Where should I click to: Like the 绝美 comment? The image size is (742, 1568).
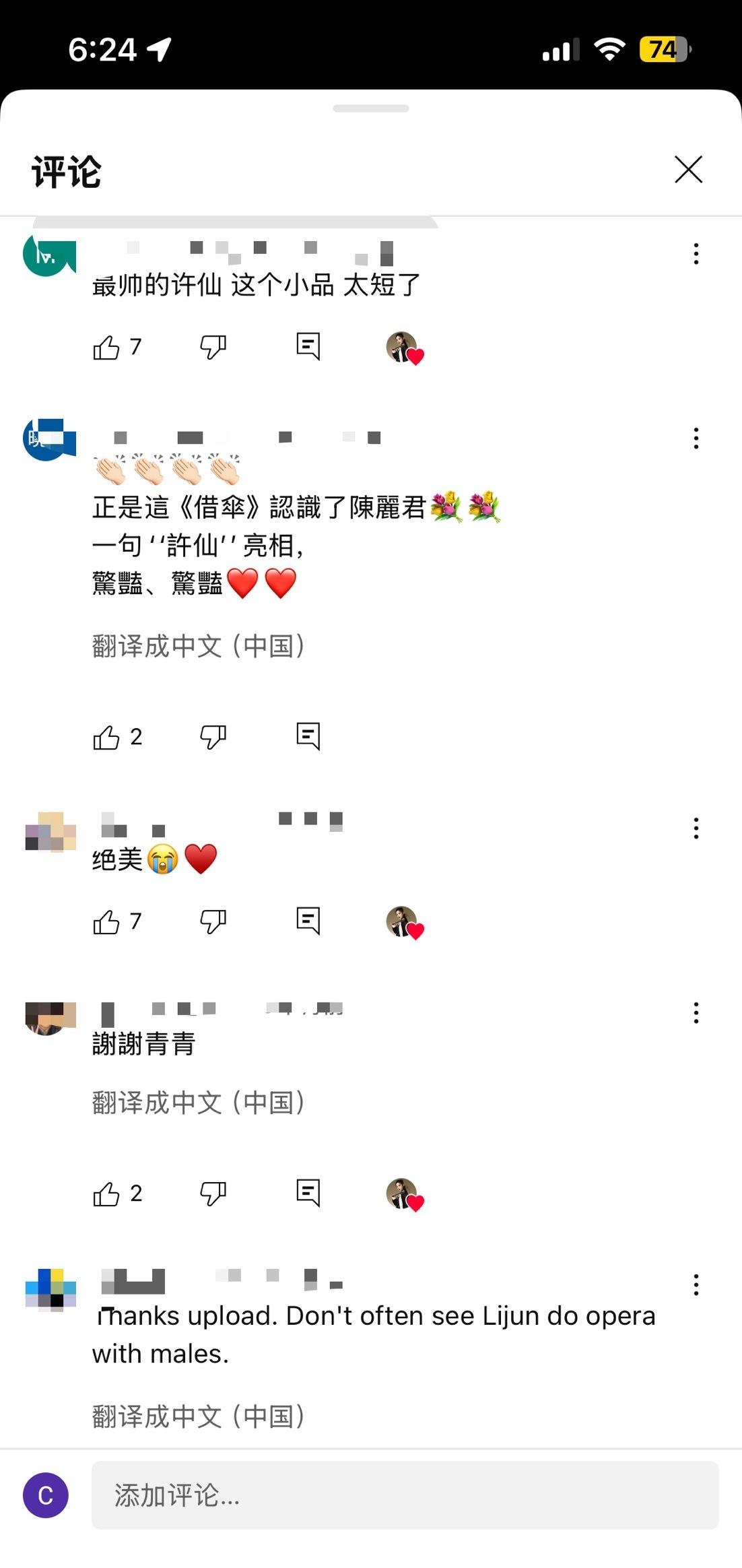click(x=106, y=922)
